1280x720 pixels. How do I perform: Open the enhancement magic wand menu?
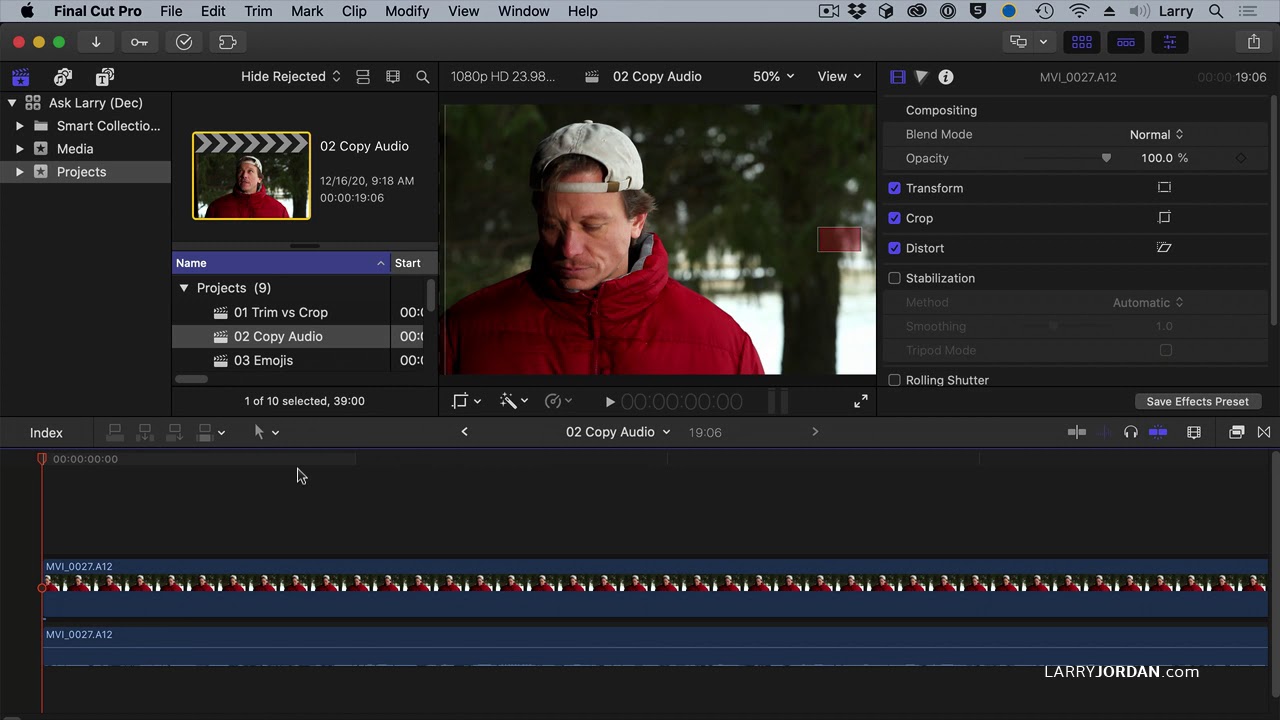[514, 401]
